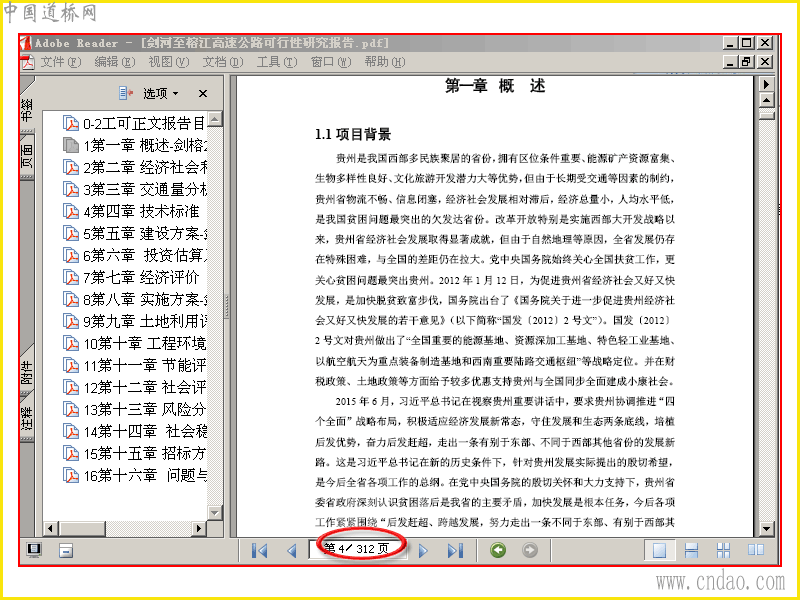Go to the next page
This screenshot has width=800, height=600.
pos(423,551)
